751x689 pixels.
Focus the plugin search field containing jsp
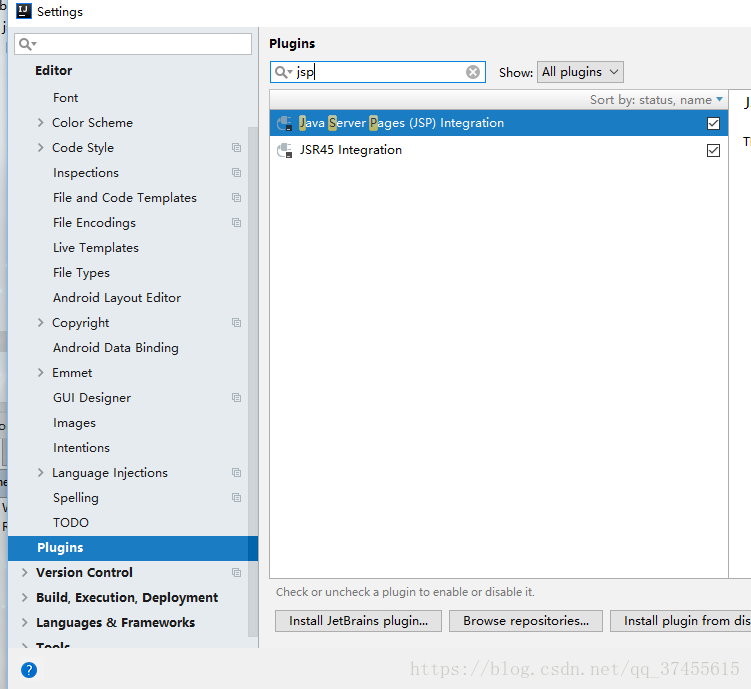tap(378, 72)
